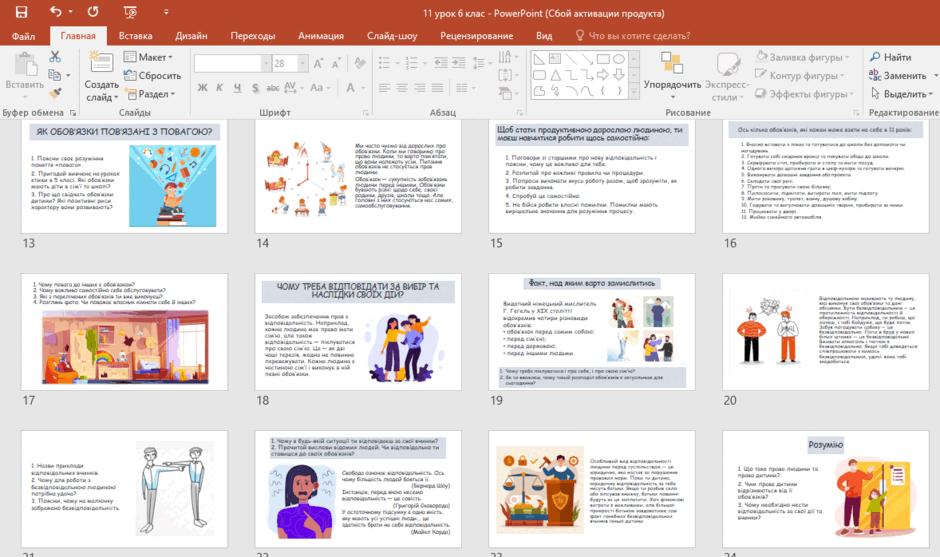
Task: Open the Макет layout dropdown
Action: pyautogui.click(x=148, y=57)
